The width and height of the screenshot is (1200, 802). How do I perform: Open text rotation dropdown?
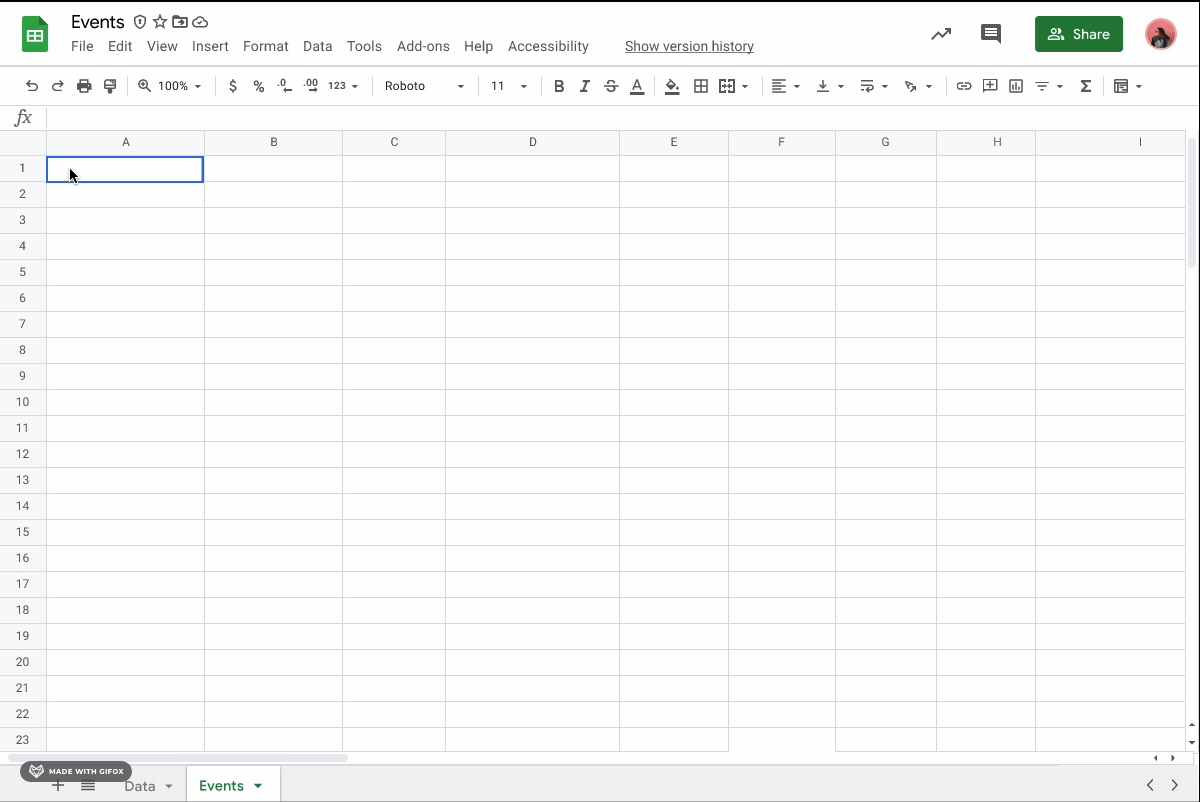pyautogui.click(x=918, y=86)
